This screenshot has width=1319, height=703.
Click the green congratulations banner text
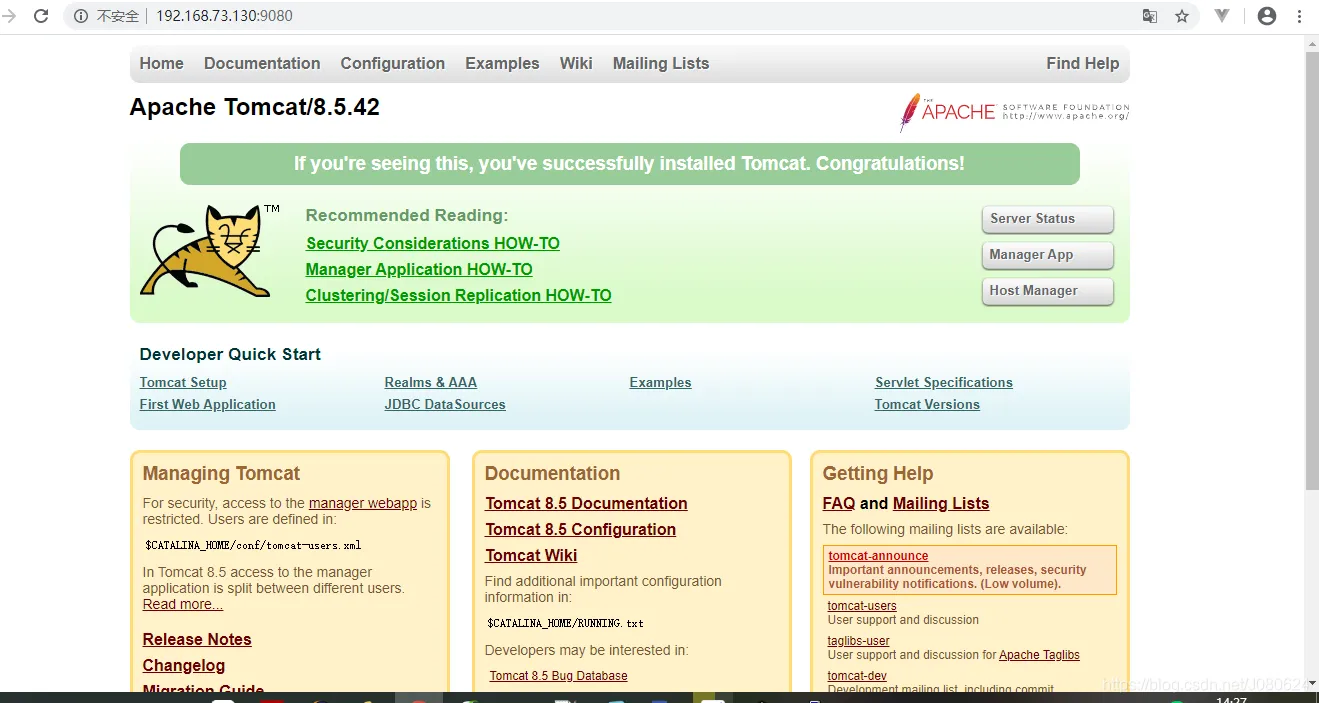(629, 164)
